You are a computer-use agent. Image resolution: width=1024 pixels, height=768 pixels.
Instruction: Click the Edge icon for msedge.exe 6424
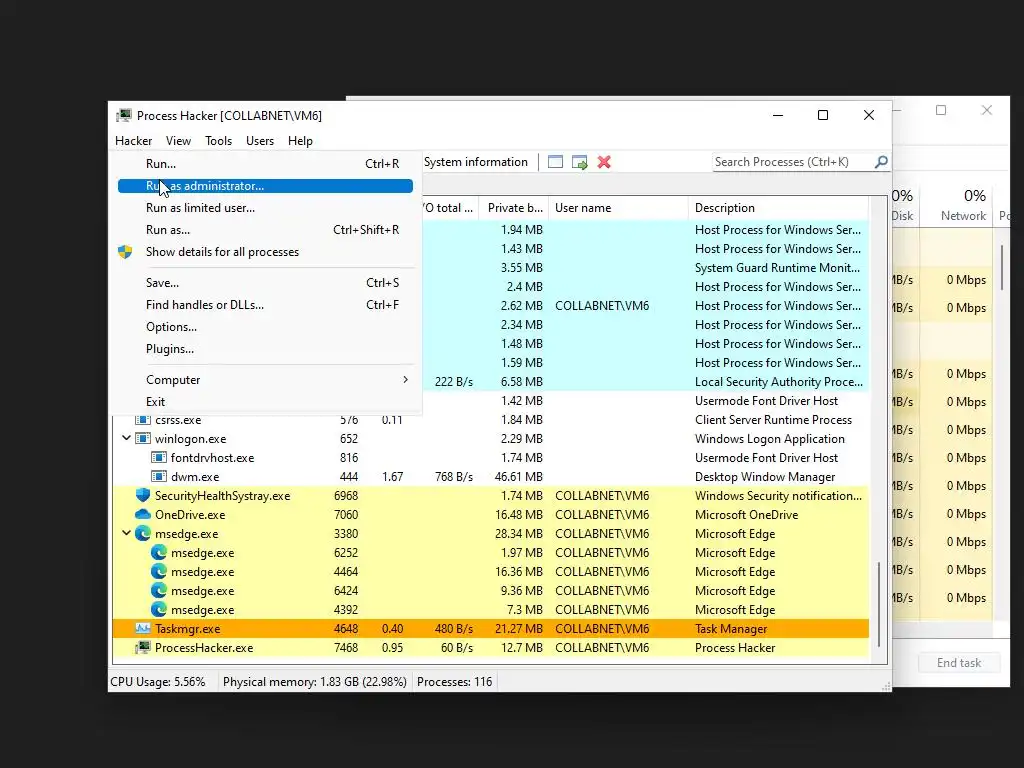click(159, 590)
